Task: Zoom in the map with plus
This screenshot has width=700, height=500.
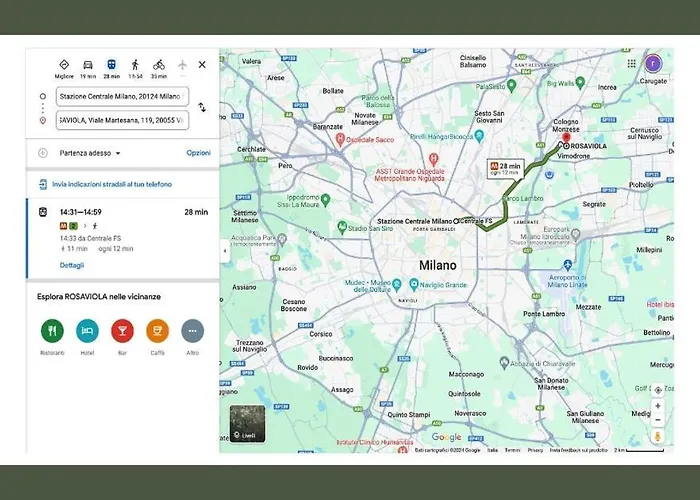Action: 658,406
